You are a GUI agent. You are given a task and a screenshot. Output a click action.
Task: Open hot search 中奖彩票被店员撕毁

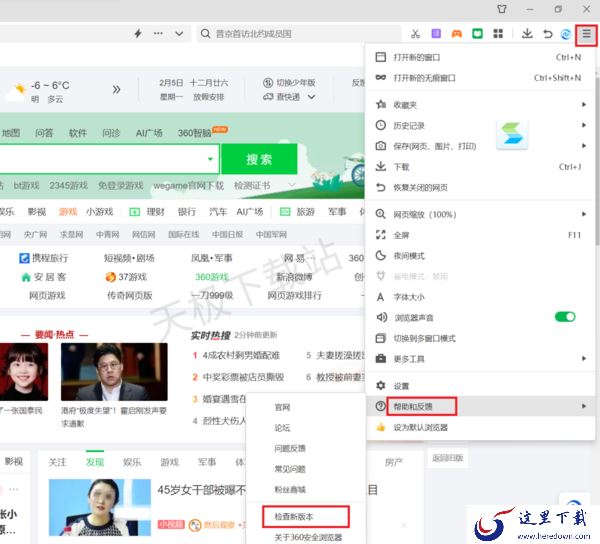pos(243,377)
